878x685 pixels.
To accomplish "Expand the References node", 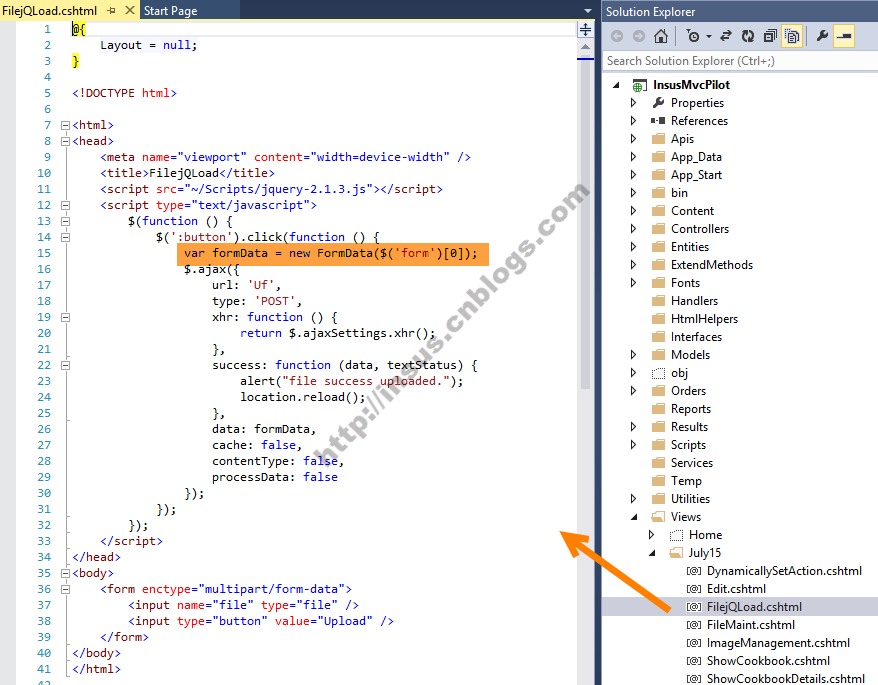I will point(633,120).
